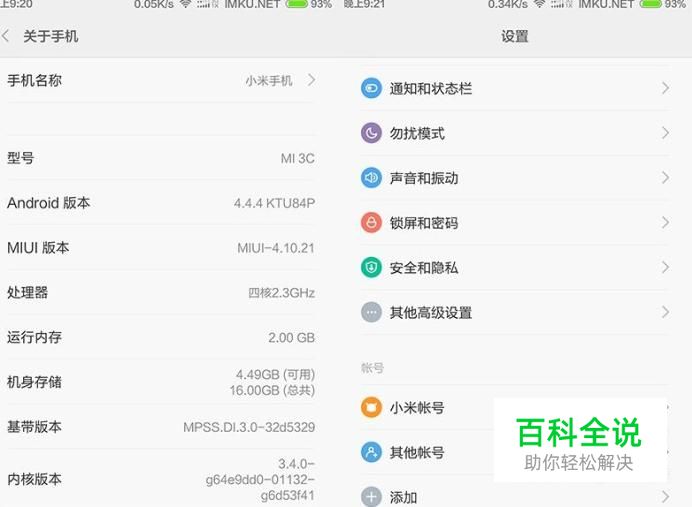The image size is (692, 507).
Task: Tap available storage 4.49GB (可用)
Action: pos(275,375)
